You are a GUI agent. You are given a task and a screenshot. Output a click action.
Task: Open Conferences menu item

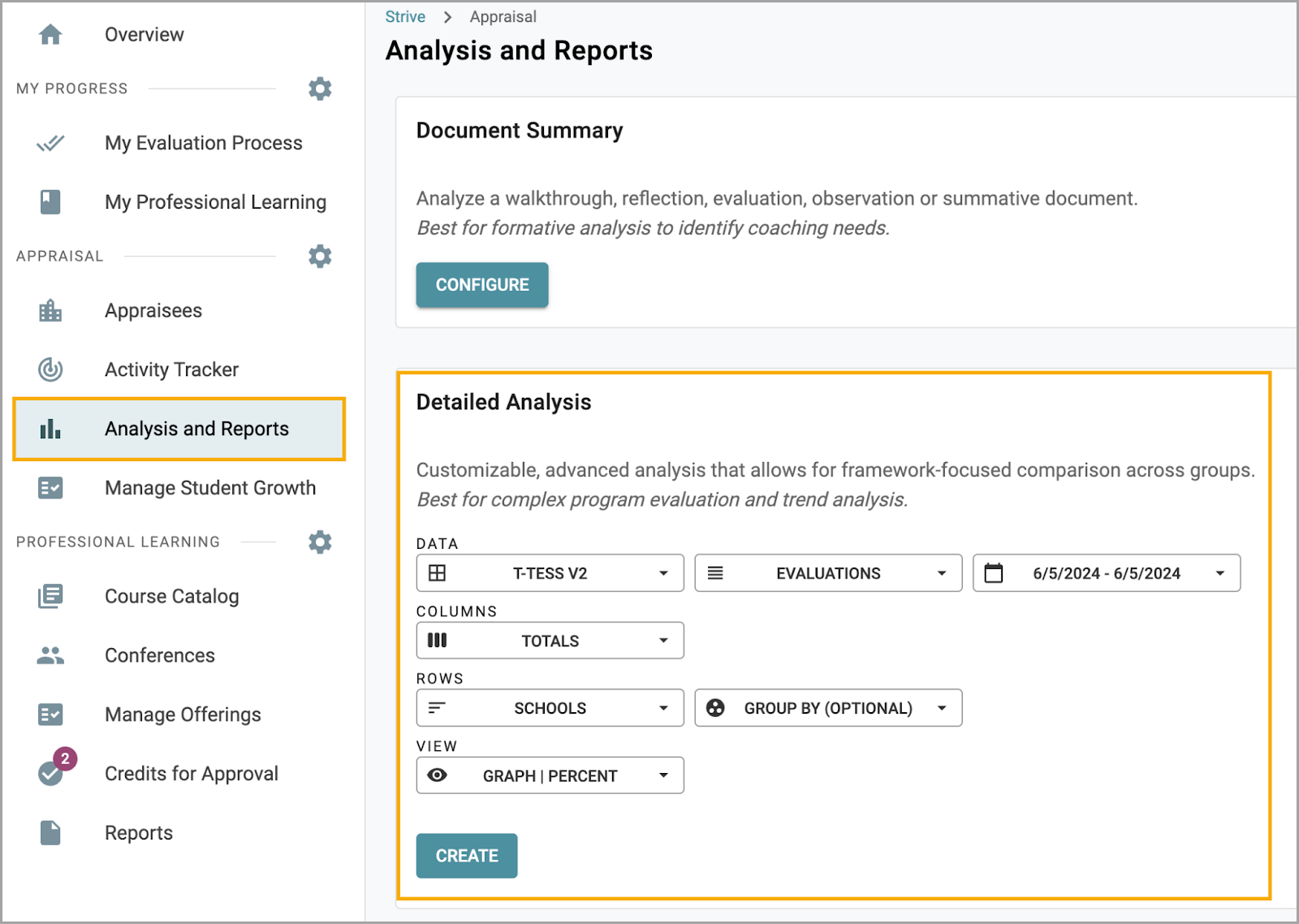(160, 655)
